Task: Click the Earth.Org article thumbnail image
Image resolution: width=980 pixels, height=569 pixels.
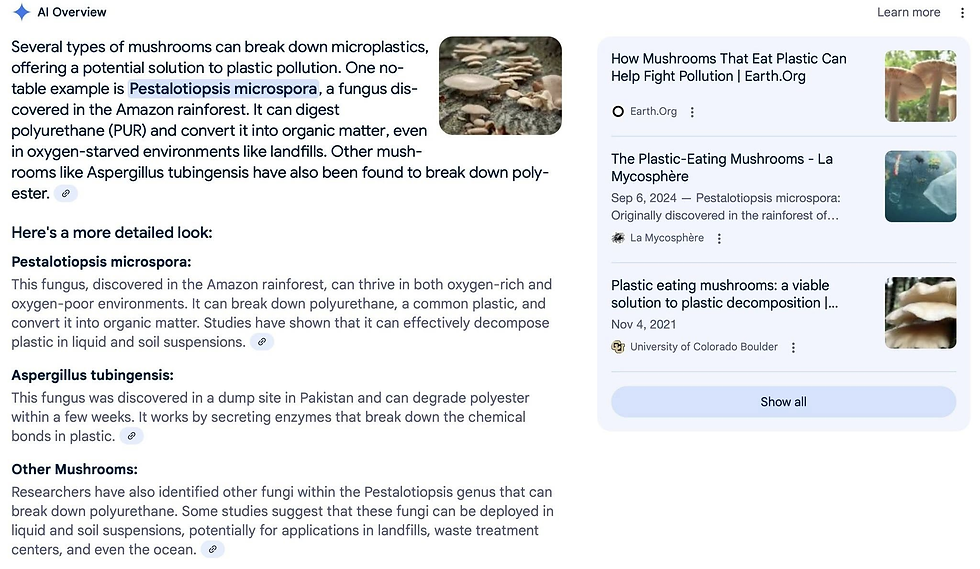Action: click(920, 86)
